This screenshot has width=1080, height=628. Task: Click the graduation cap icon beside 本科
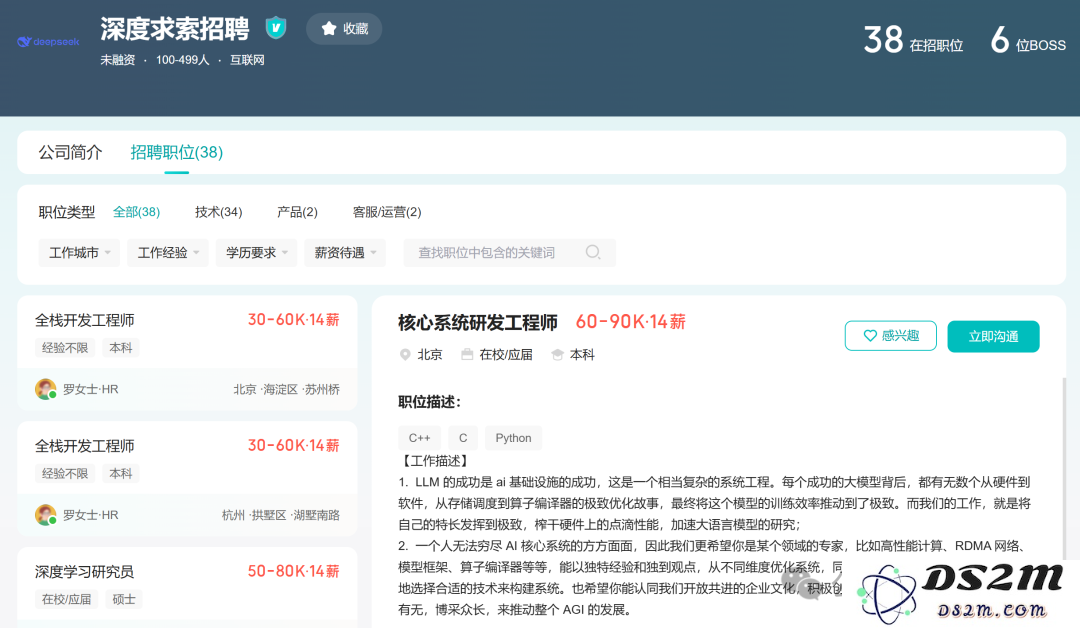click(557, 355)
